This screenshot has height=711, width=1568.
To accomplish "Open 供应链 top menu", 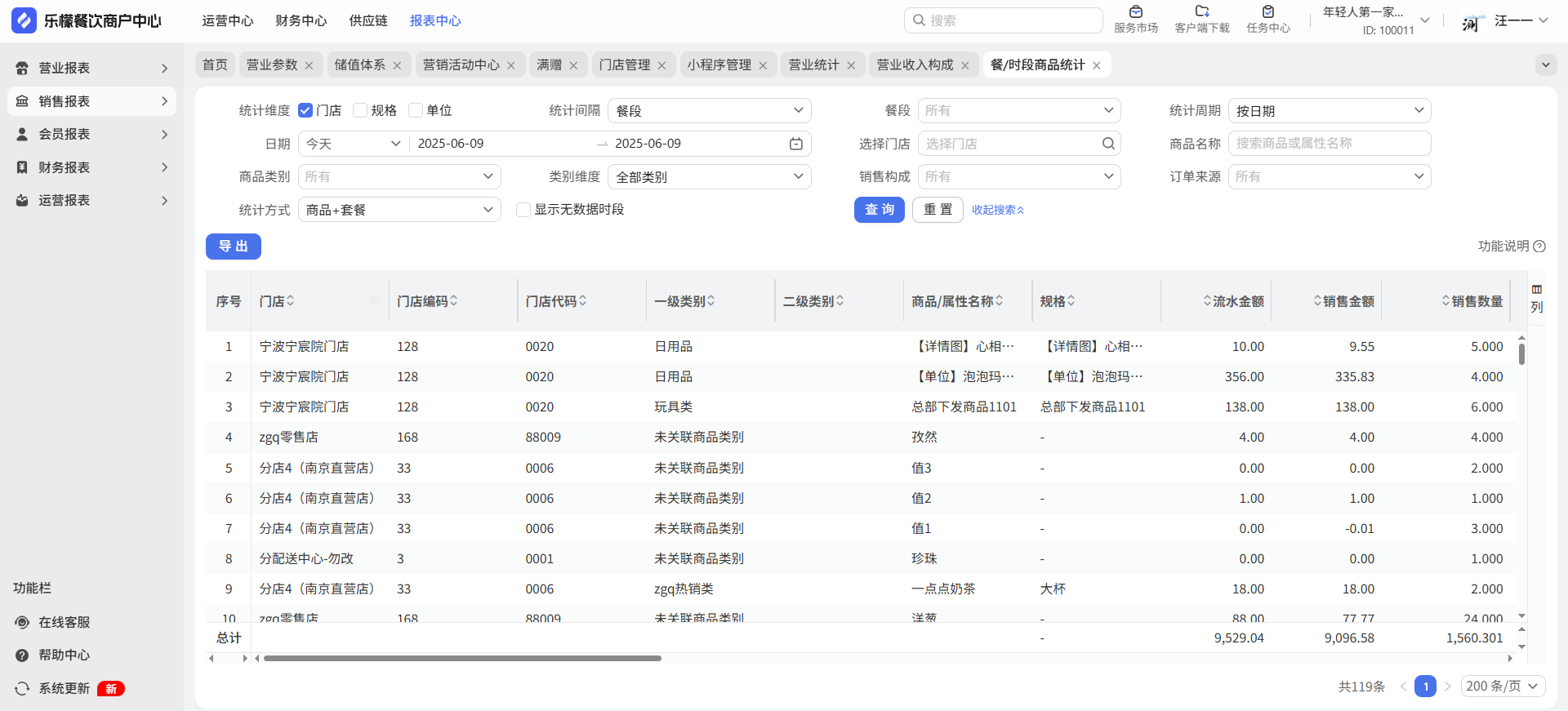I will 368,20.
